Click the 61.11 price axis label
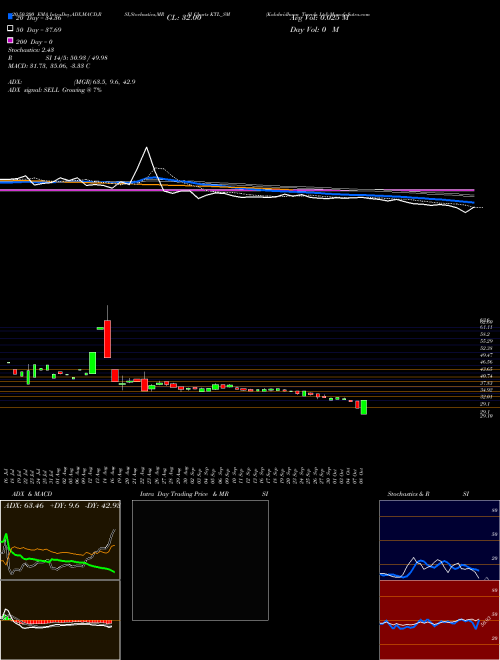The height and width of the screenshot is (660, 500). tap(486, 327)
